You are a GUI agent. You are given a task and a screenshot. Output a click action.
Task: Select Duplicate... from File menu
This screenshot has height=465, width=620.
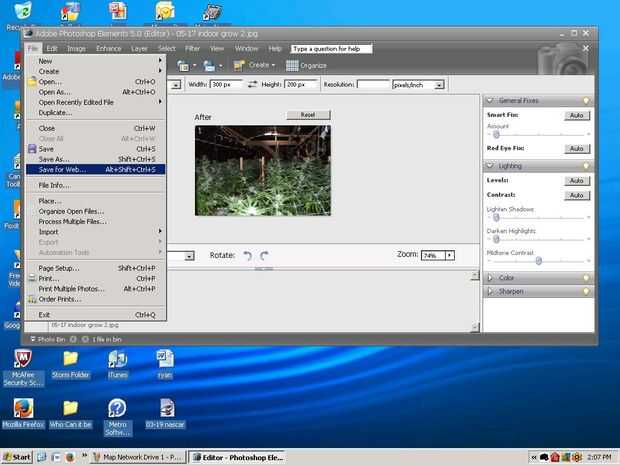point(95,112)
